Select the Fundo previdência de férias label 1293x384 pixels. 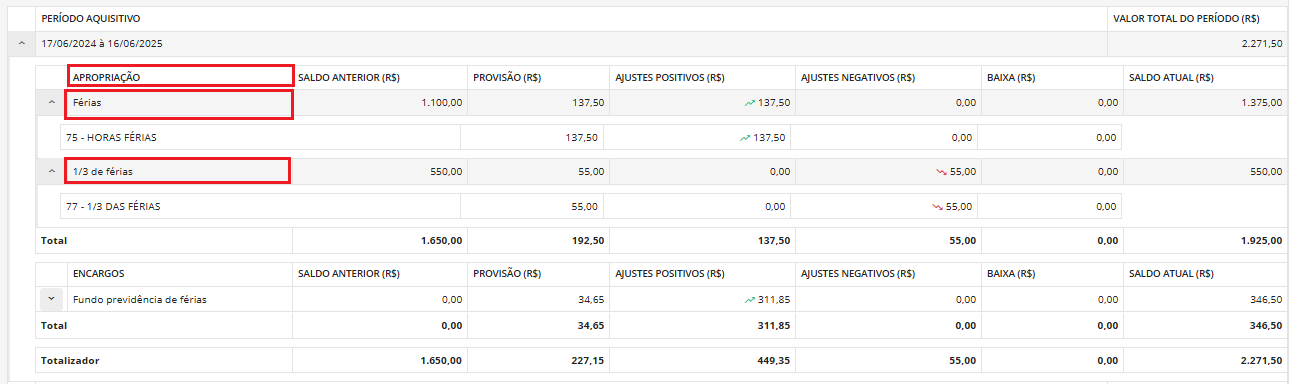[139, 299]
